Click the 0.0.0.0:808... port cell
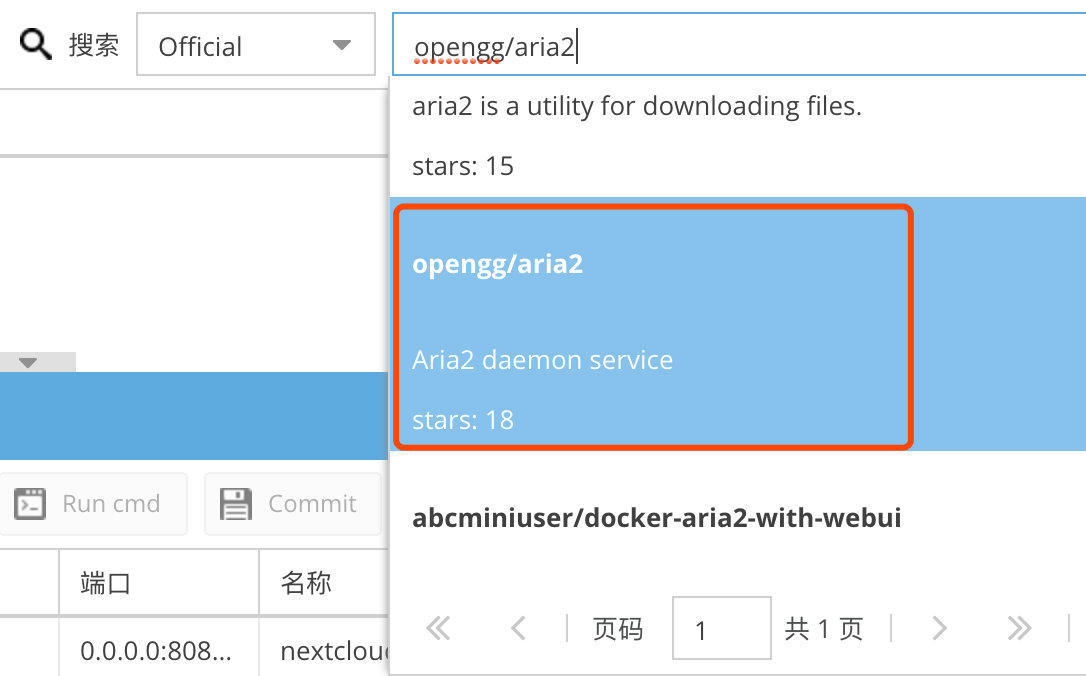 [x=159, y=650]
